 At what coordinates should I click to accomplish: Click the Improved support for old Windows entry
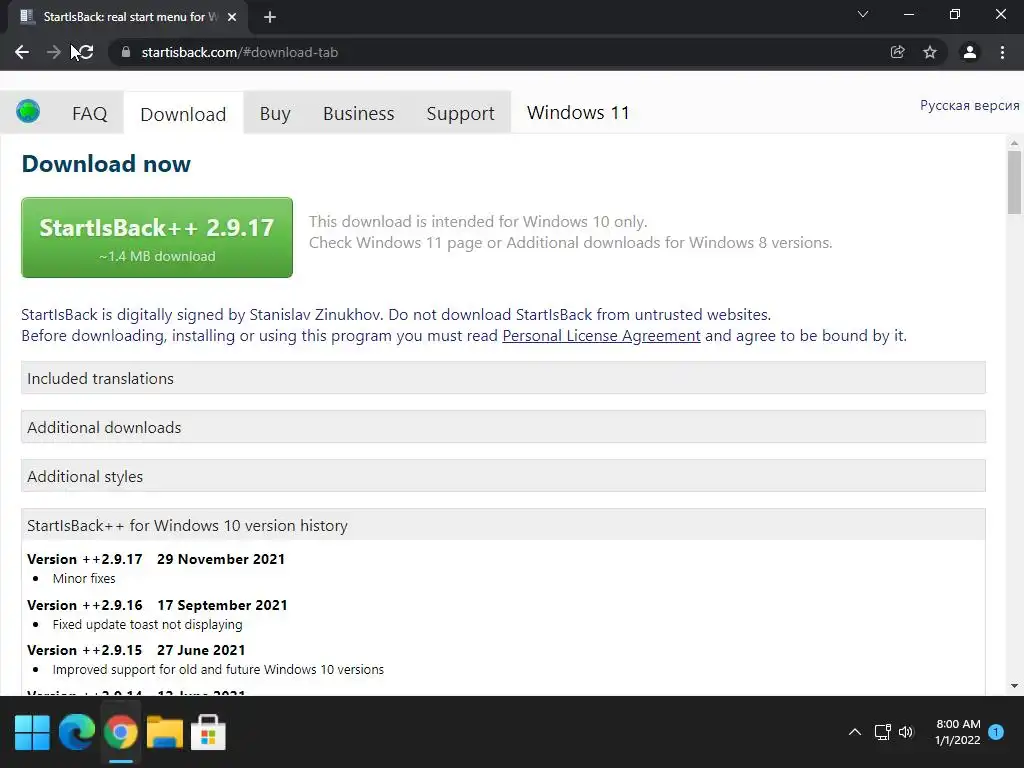(218, 669)
